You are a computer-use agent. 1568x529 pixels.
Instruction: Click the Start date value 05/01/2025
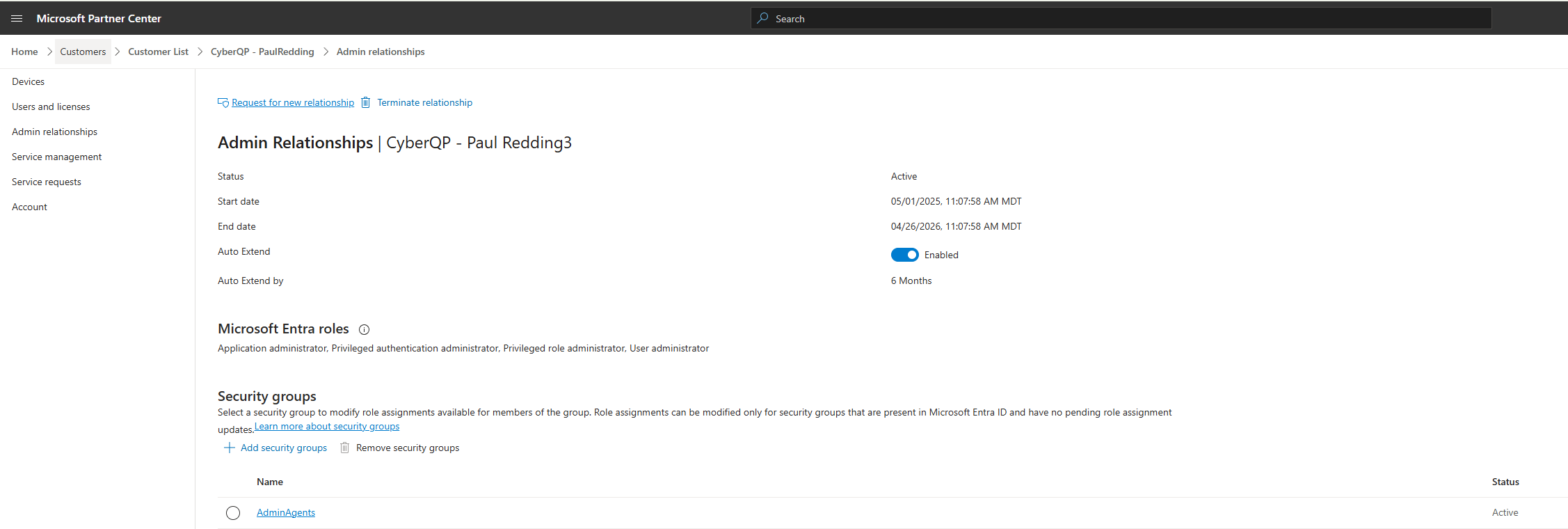pos(957,201)
